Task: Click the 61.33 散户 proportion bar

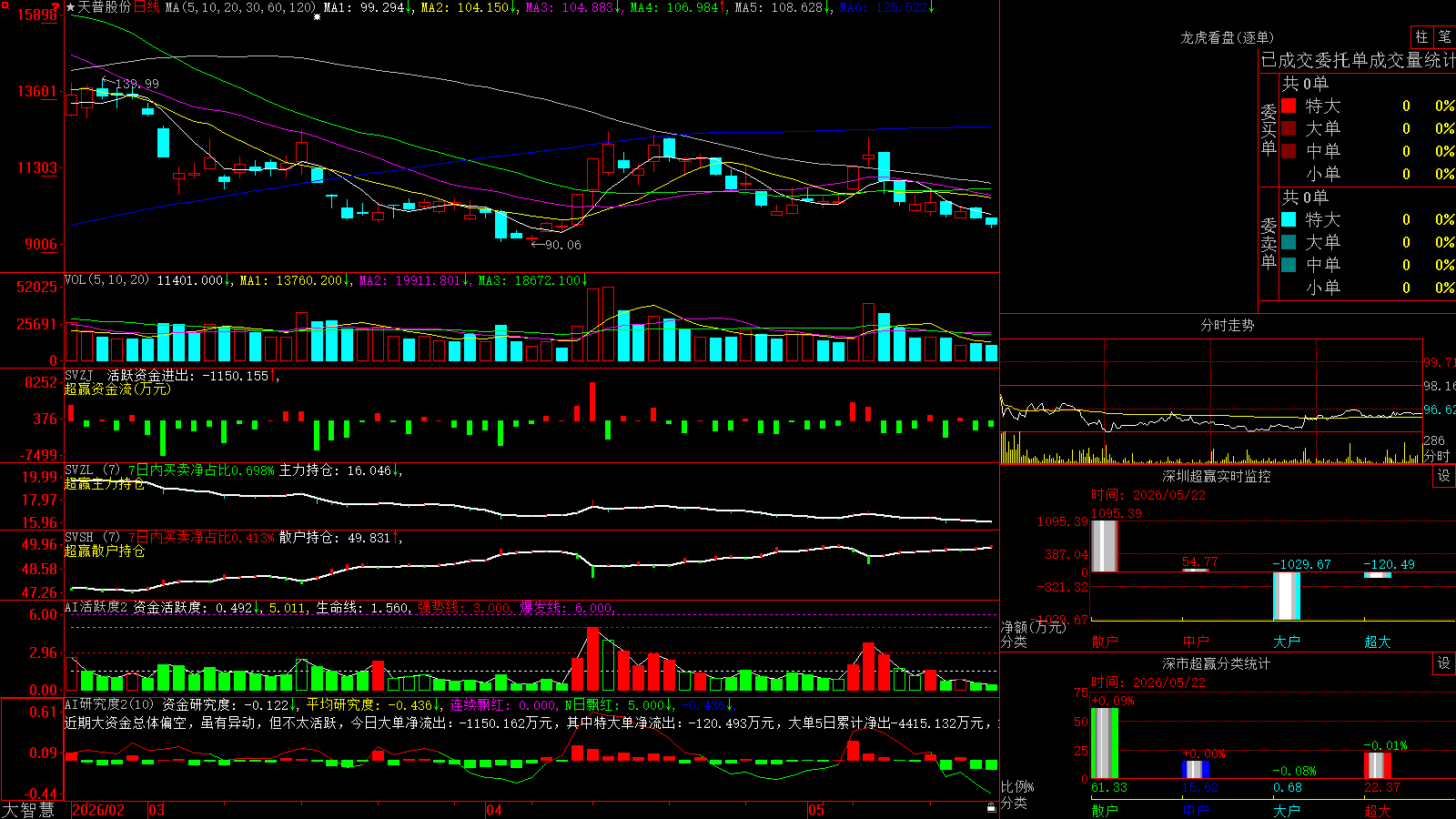Action: click(1104, 743)
